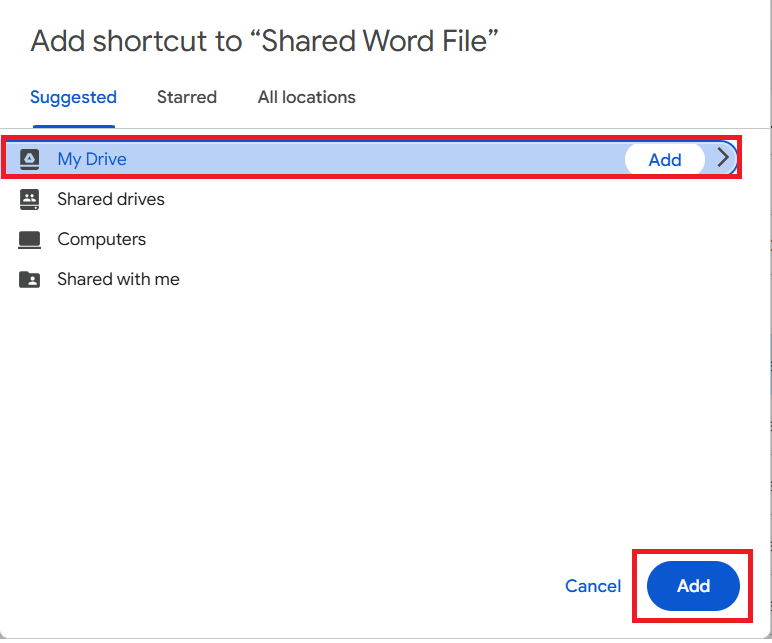Select the Shared with me text label
Screen dimensions: 772x643
click(118, 279)
